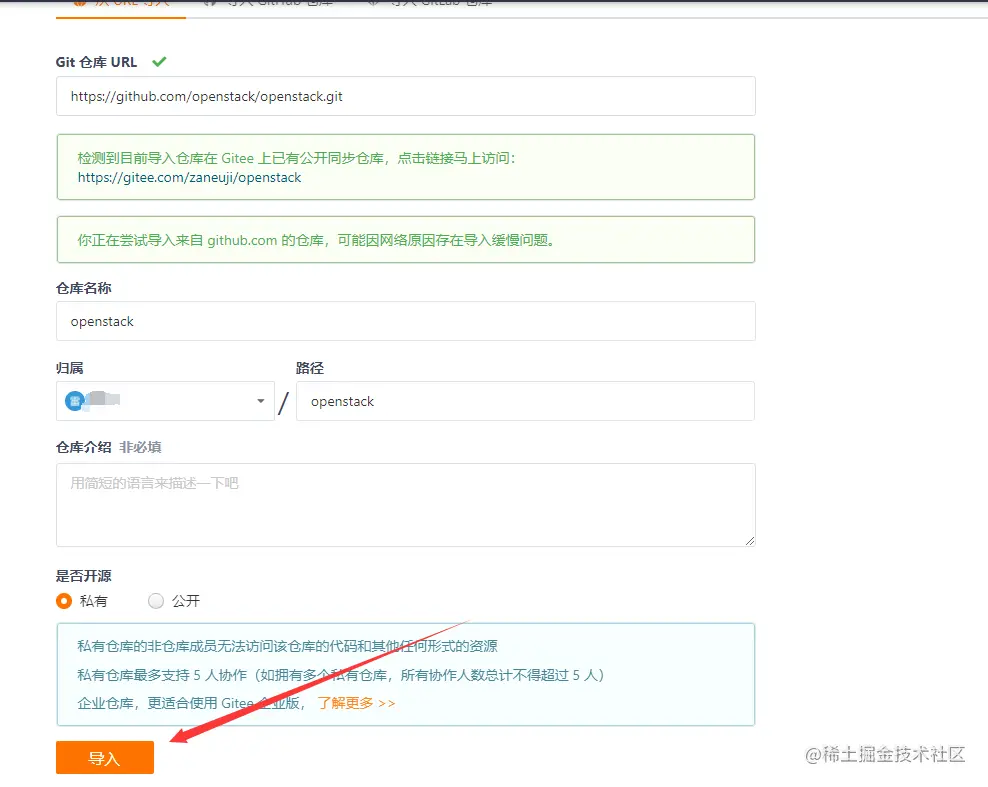Click the green URL validation checkmark icon
The width and height of the screenshot is (988, 787).
point(159,62)
